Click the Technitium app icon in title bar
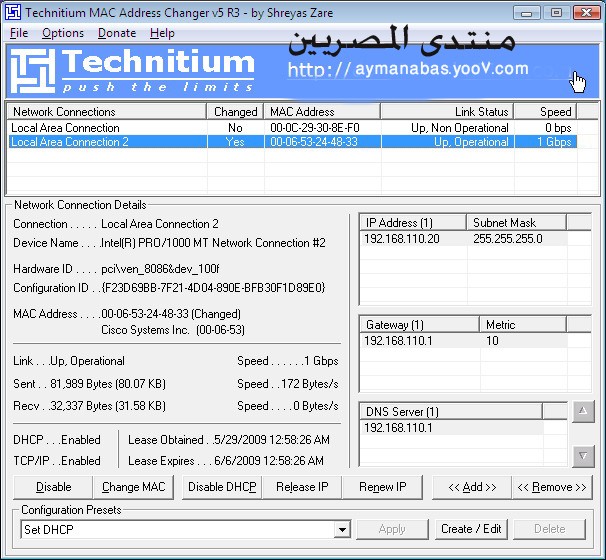The image size is (606, 560). click(13, 12)
